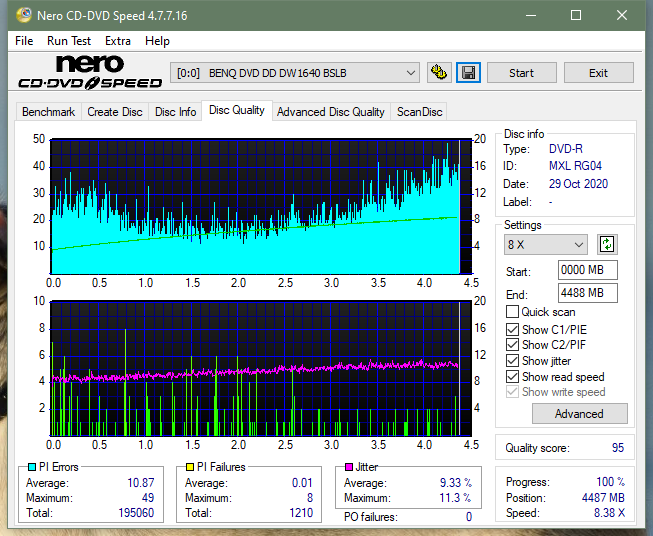This screenshot has height=536, width=653.
Task: Click the PI Errors upper graph
Action: [x=261, y=206]
